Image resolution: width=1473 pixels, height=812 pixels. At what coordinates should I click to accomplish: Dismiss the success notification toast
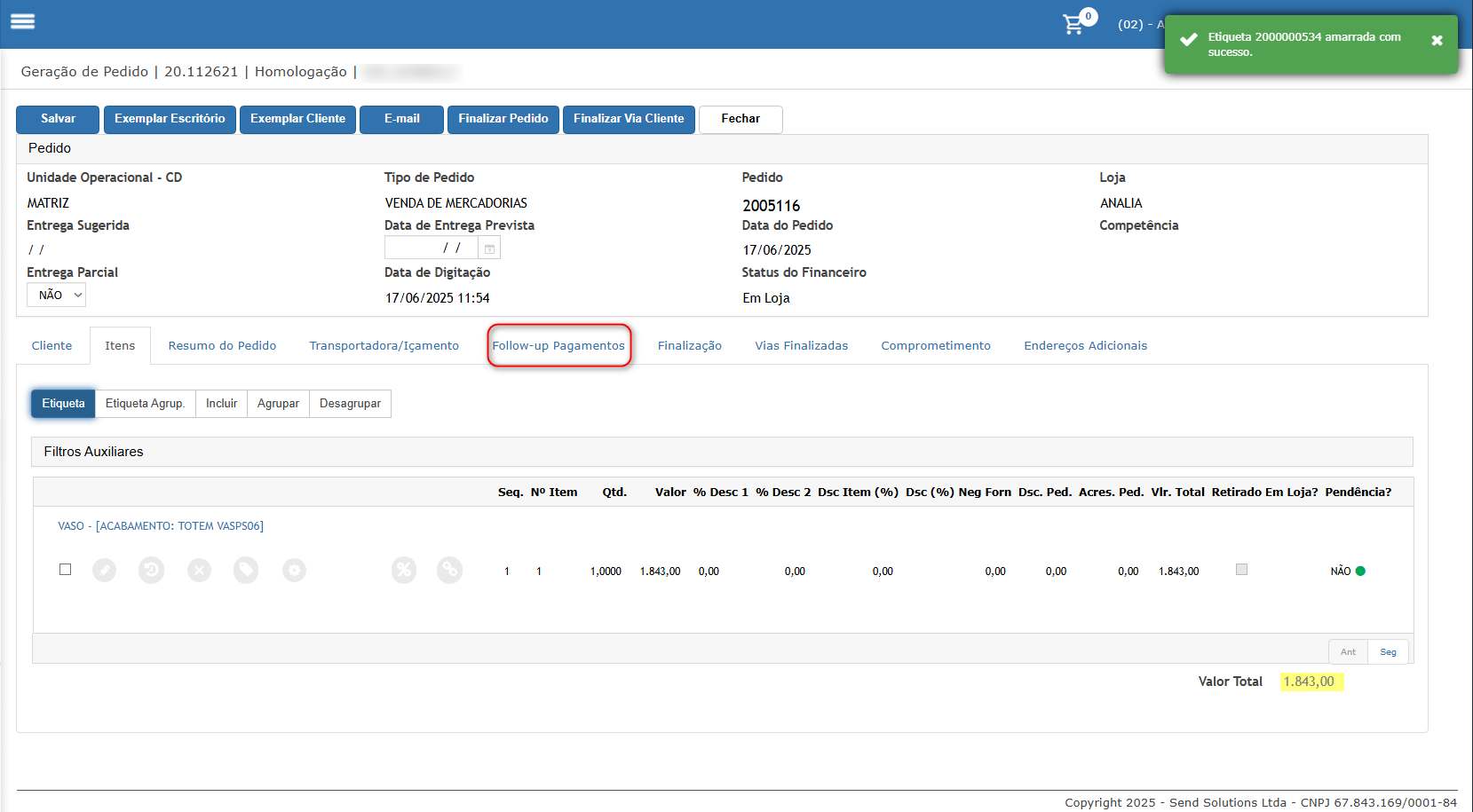(x=1437, y=41)
